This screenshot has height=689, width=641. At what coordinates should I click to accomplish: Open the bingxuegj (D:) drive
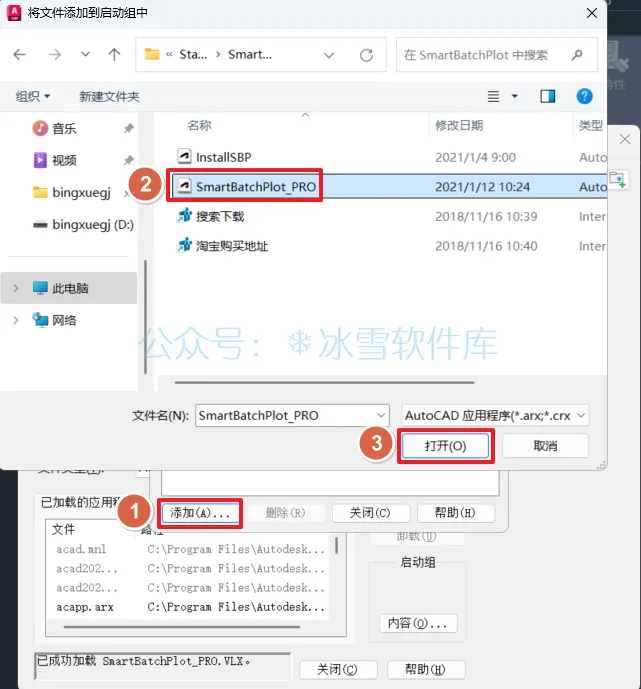tap(83, 225)
